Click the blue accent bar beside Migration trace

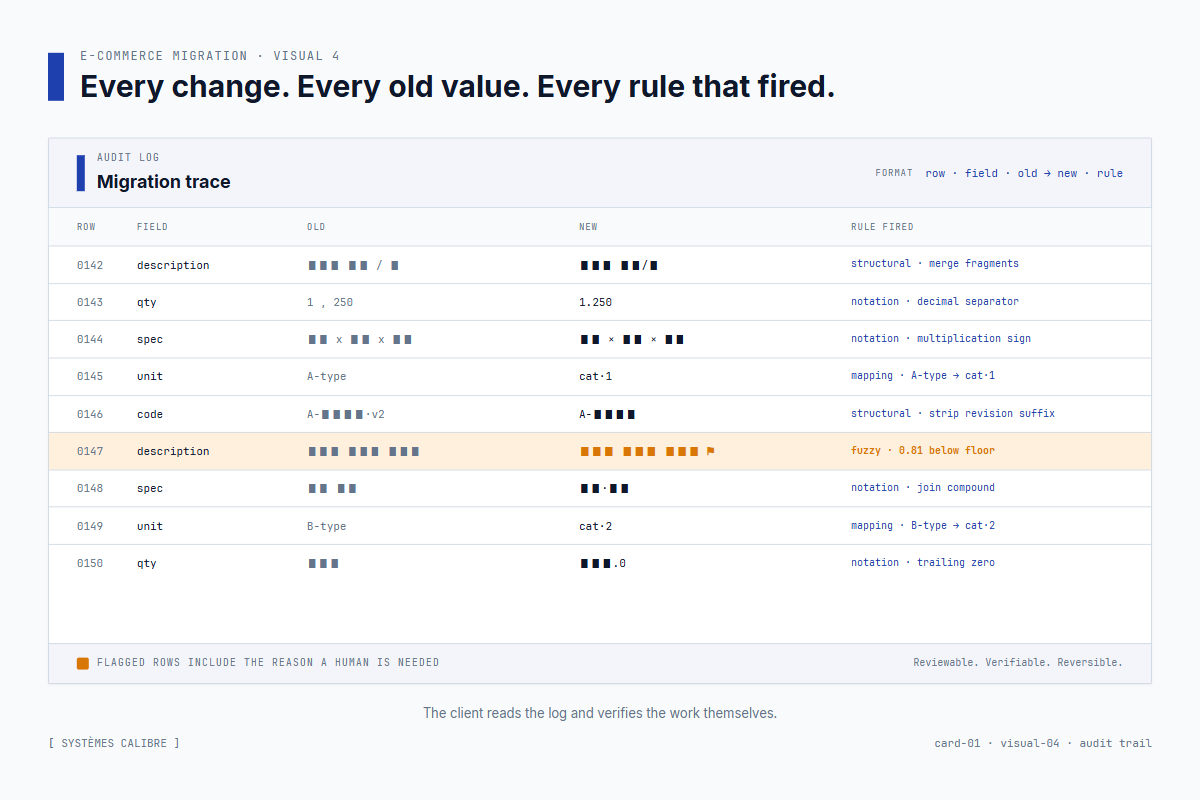click(81, 172)
